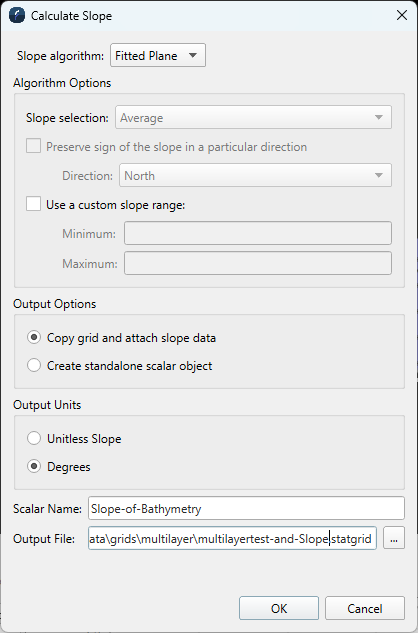Enable Use a custom slope range

(34, 204)
